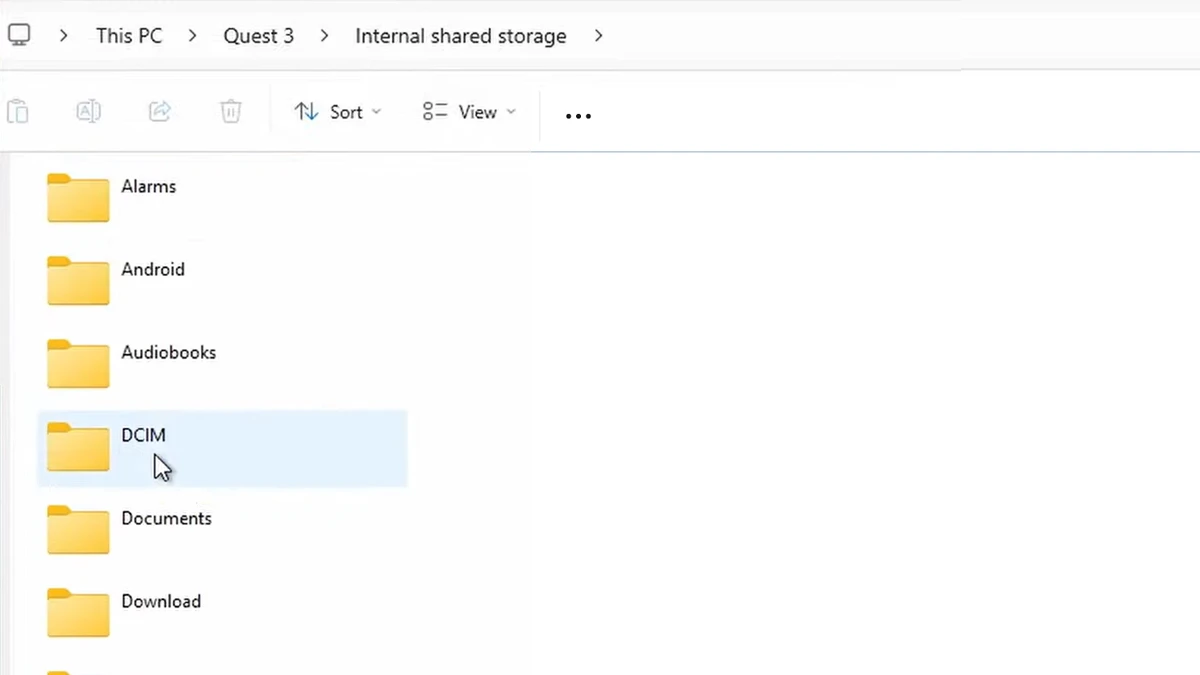Open the See more ellipsis menu

coord(578,115)
